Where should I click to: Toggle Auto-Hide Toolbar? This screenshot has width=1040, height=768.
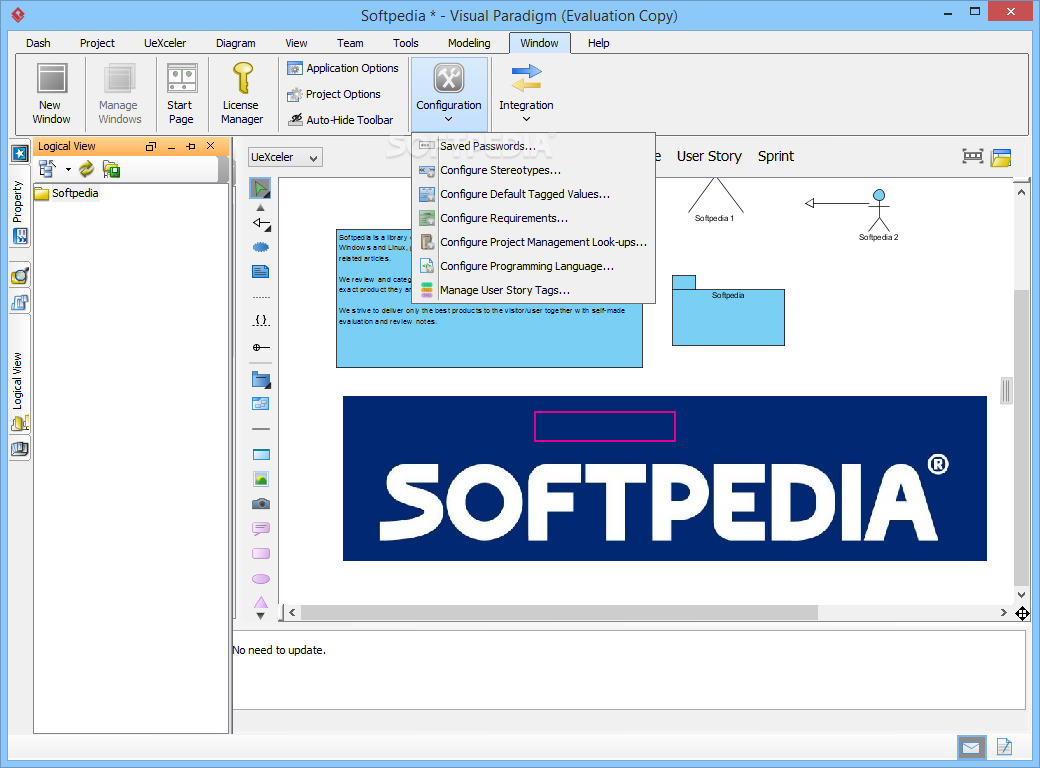point(340,120)
